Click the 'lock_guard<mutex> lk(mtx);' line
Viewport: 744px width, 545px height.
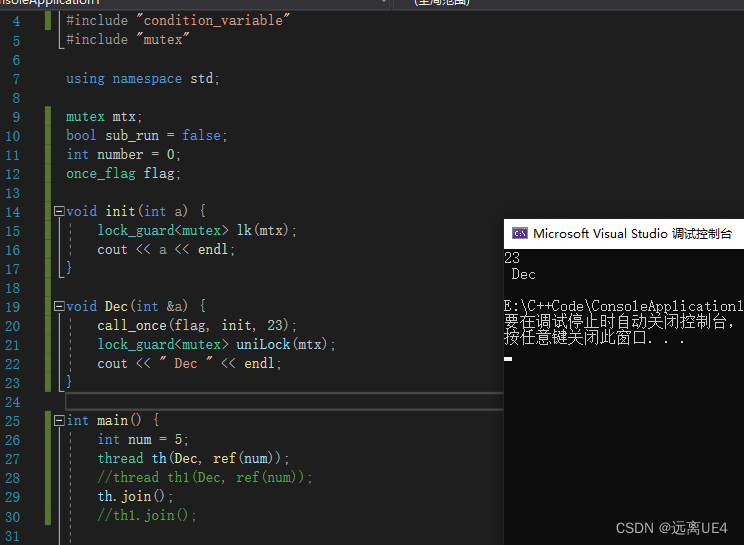click(x=197, y=231)
